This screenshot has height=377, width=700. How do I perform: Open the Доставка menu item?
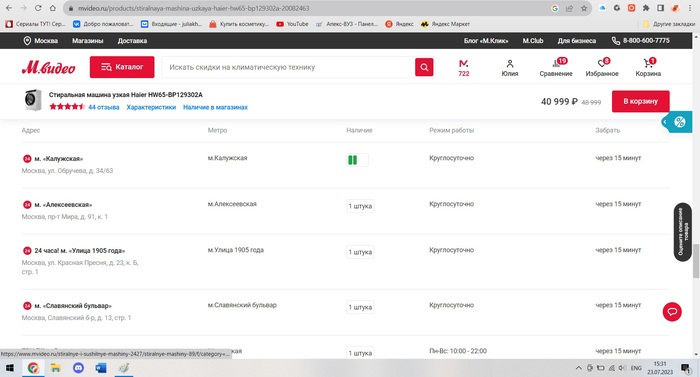pos(132,41)
